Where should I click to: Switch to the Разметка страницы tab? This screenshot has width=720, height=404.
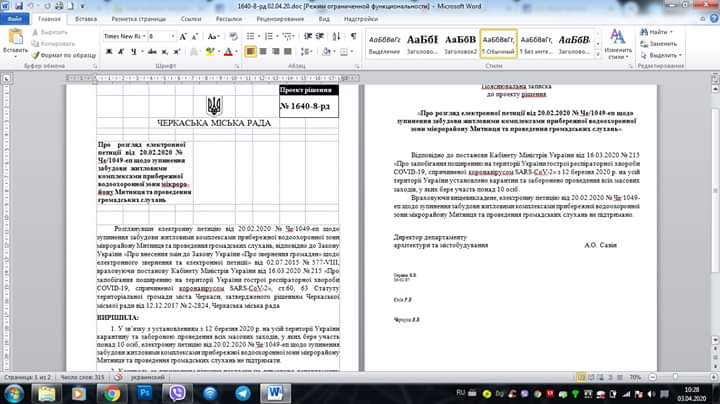pos(139,19)
